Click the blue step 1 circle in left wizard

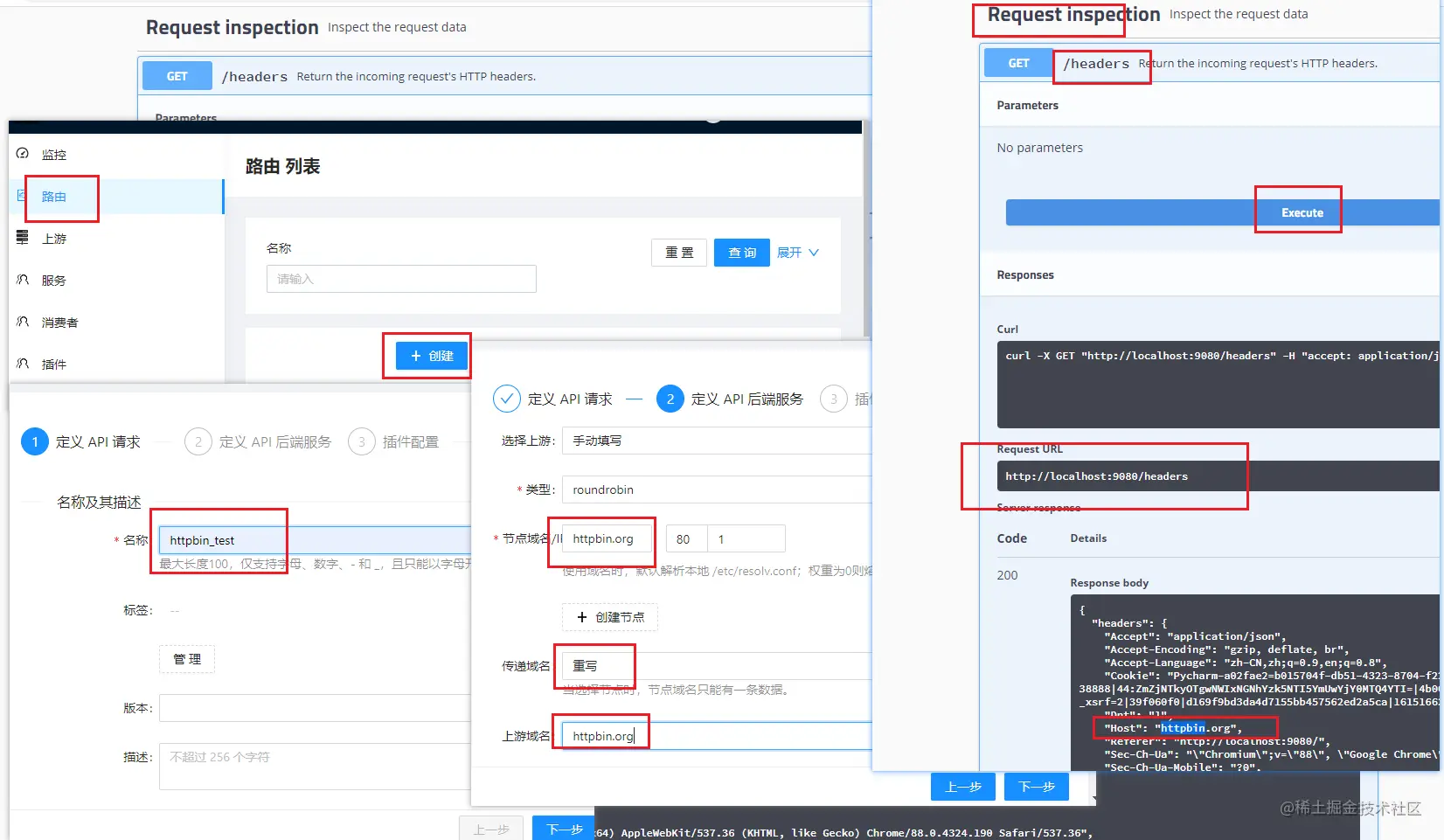(x=35, y=441)
